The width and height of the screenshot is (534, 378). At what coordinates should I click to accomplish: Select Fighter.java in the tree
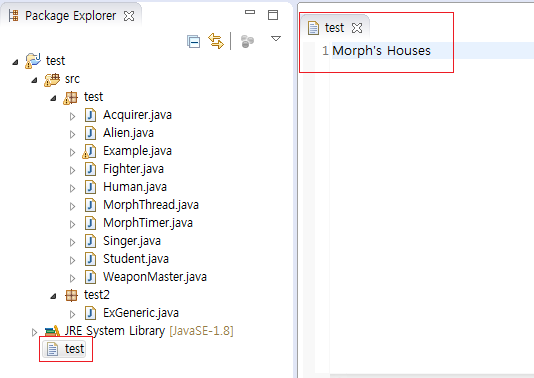pos(134,169)
